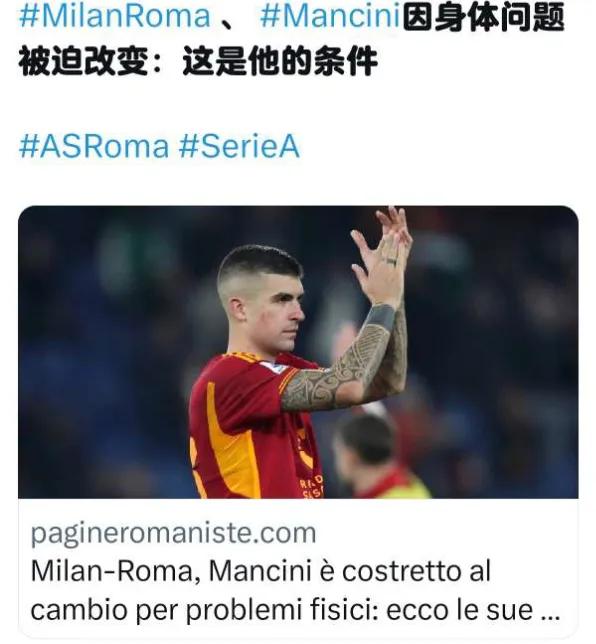
Task: Select the post text '因身体问题'
Action: pyautogui.click(x=483, y=16)
